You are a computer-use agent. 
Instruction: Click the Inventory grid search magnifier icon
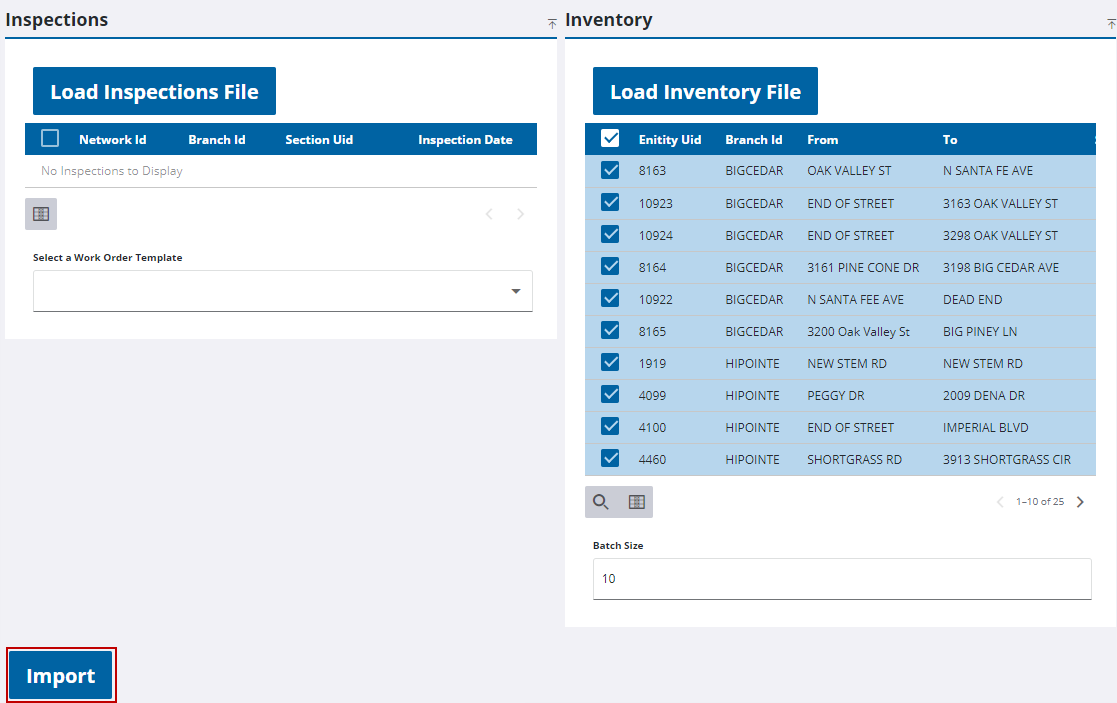pos(601,502)
